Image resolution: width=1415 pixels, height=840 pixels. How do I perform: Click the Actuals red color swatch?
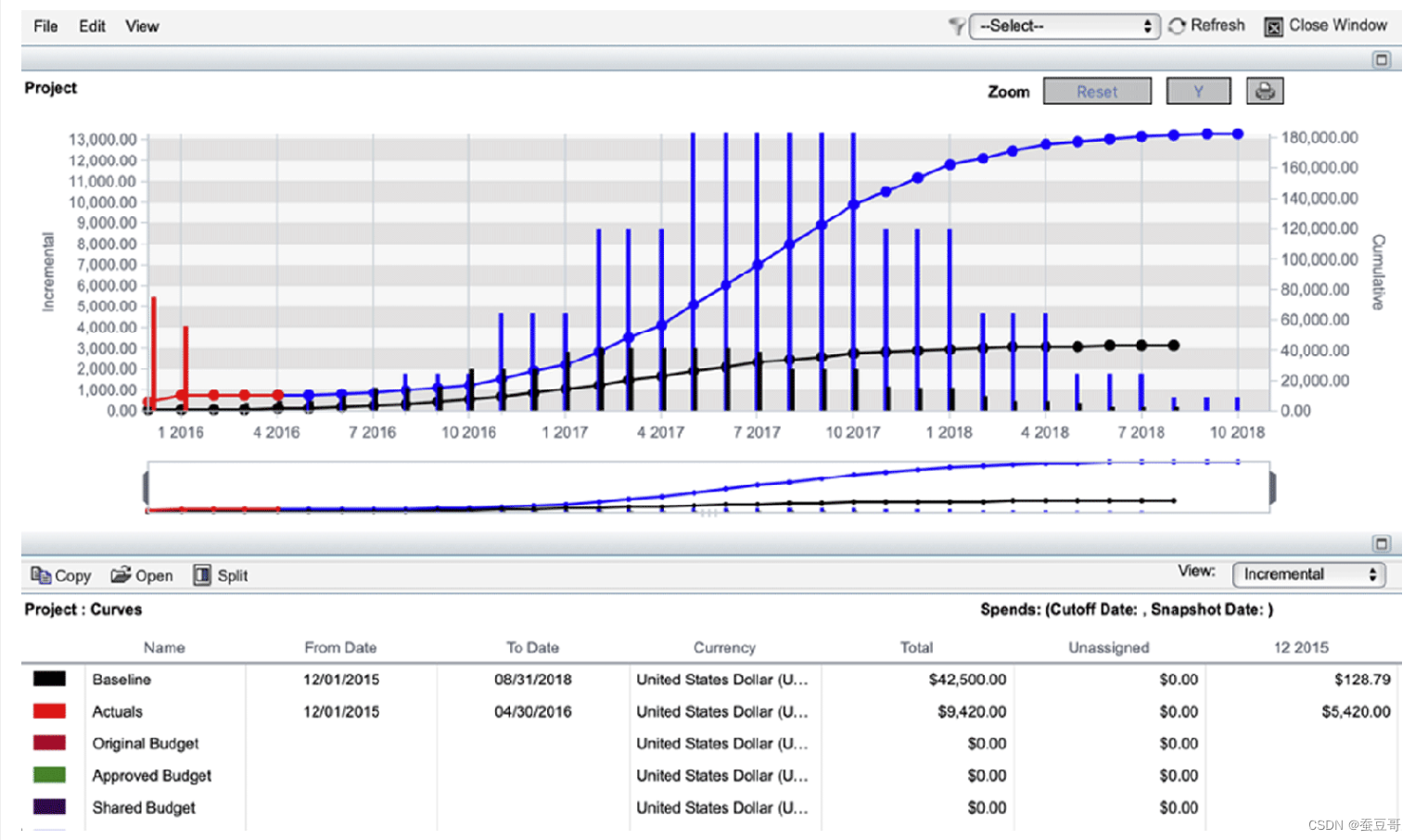49,711
